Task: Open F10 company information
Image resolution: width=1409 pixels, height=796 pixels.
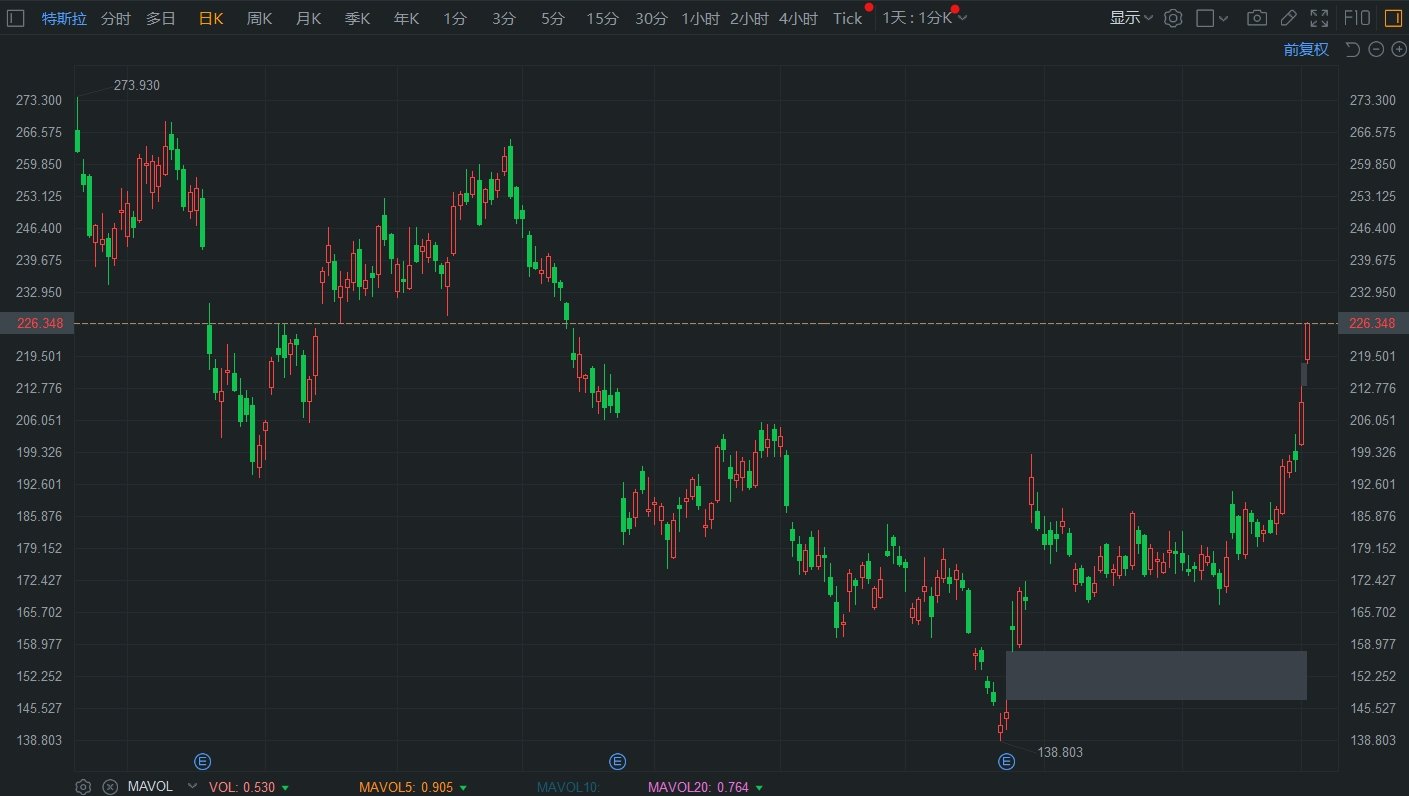Action: pos(1356,18)
